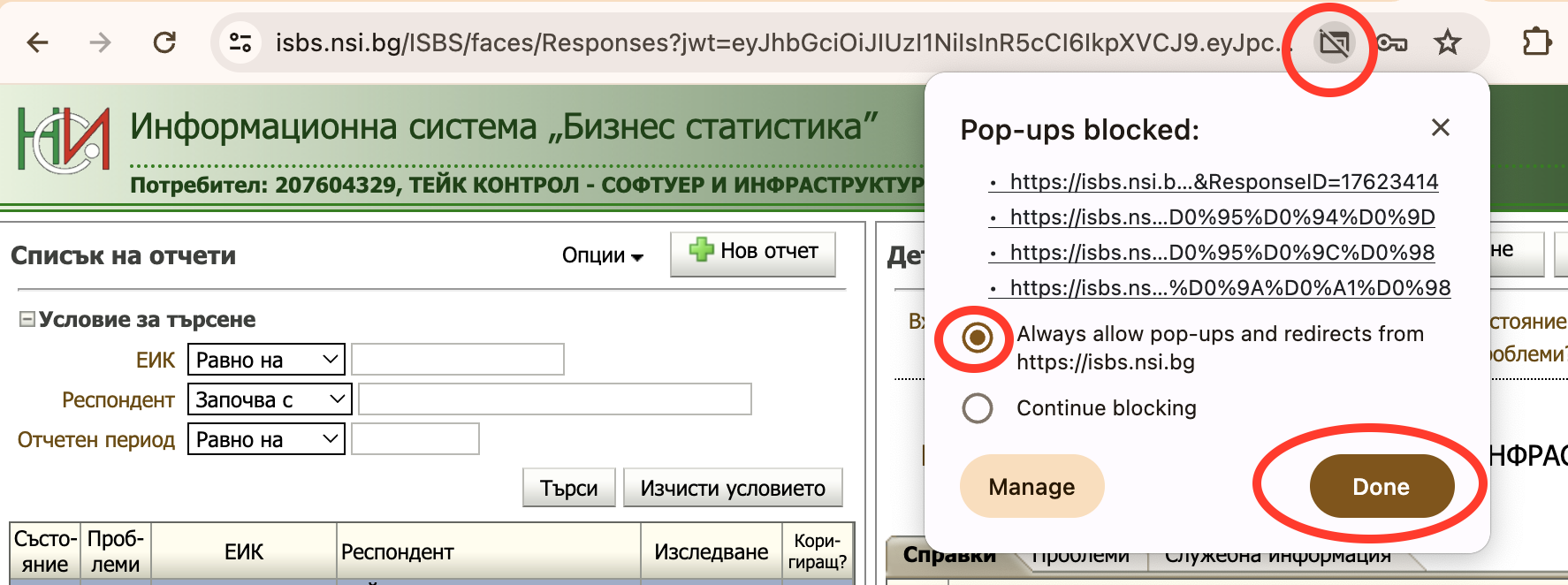Click the Manage button in pop-up dialog
The width and height of the screenshot is (1568, 585).
click(1031, 486)
